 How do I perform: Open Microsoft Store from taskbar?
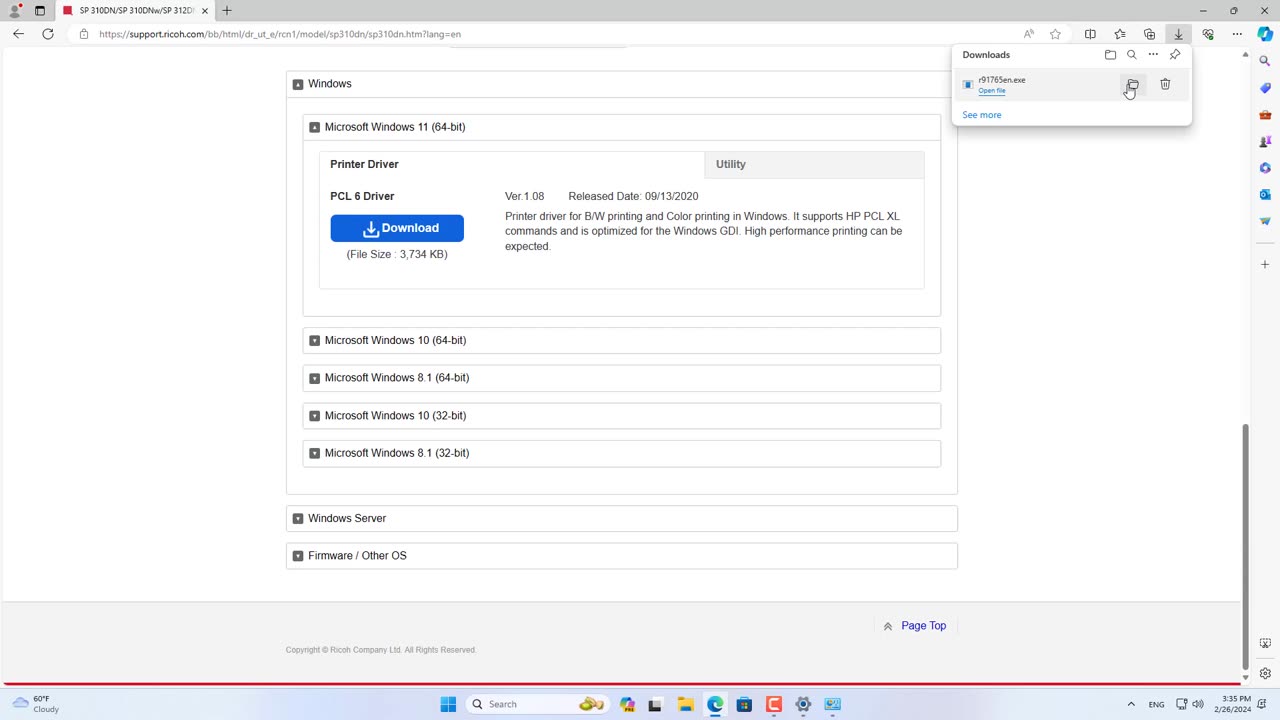pyautogui.click(x=744, y=704)
